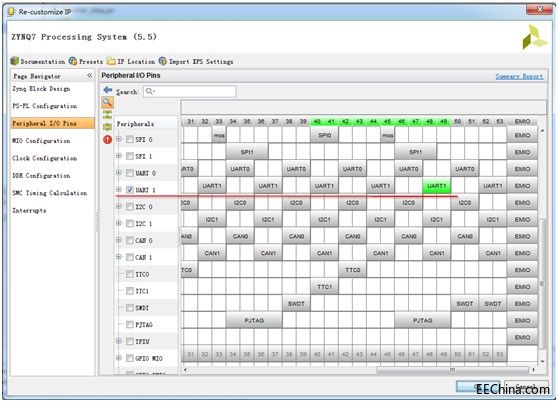The width and height of the screenshot is (558, 402).
Task: Open IP Location folder icon
Action: click(111, 61)
